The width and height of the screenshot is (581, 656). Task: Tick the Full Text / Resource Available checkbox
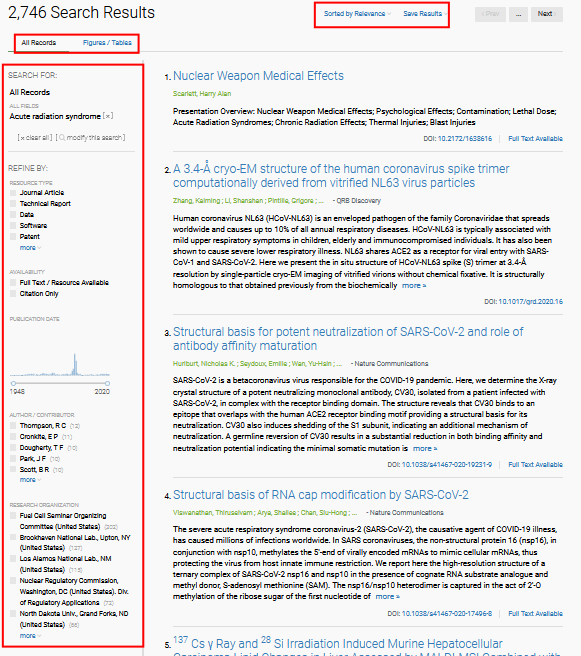tap(13, 283)
